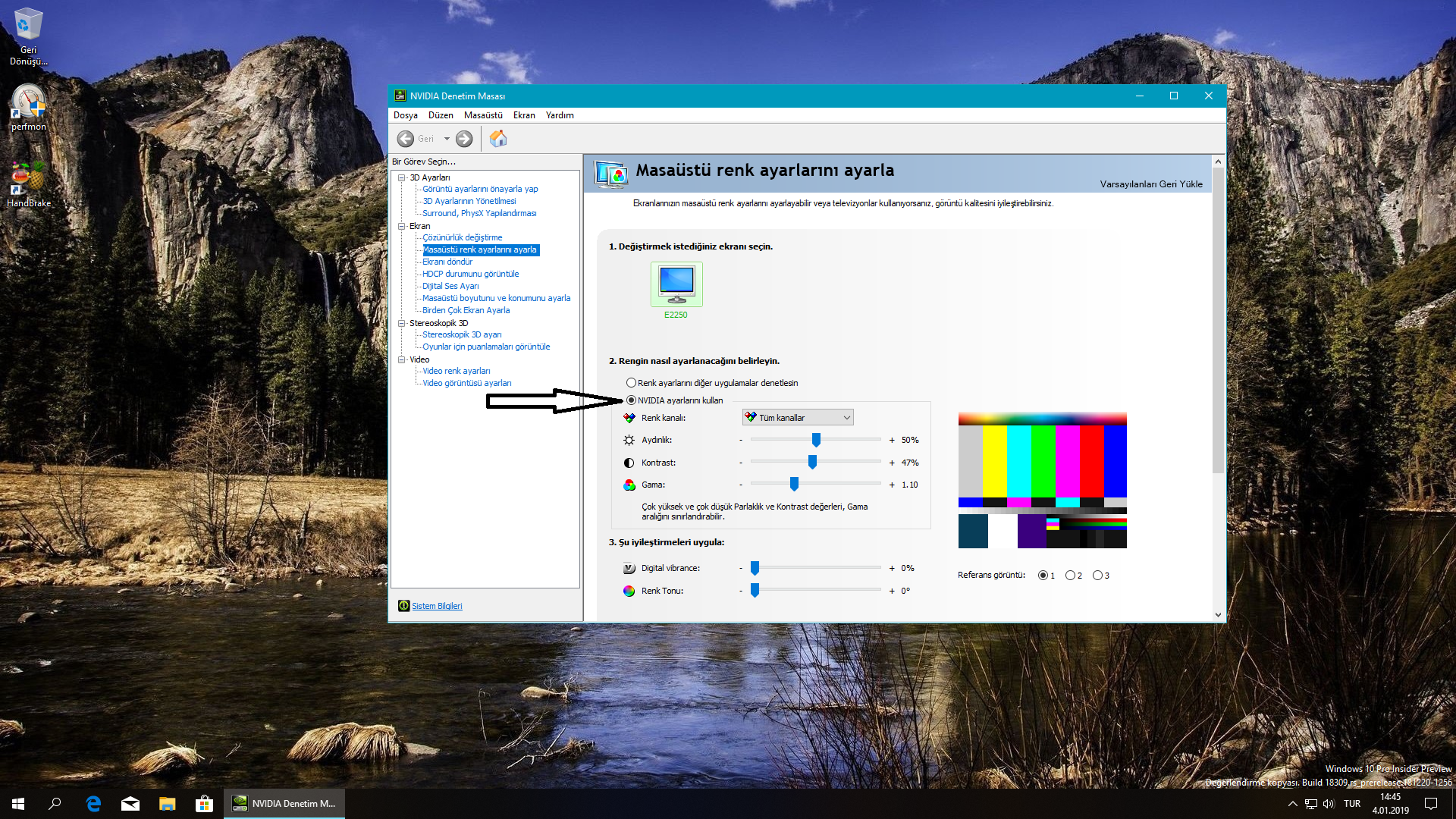Open the 'Tüm kanallar' channel dropdown

click(x=798, y=418)
